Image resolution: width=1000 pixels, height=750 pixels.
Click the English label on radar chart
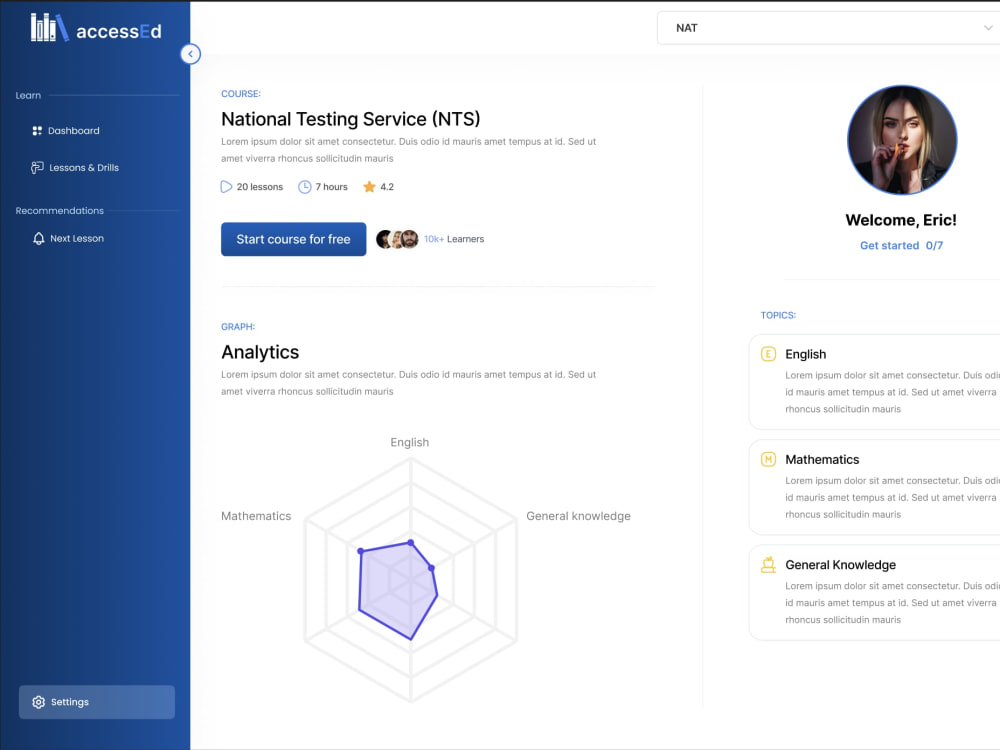(x=409, y=443)
